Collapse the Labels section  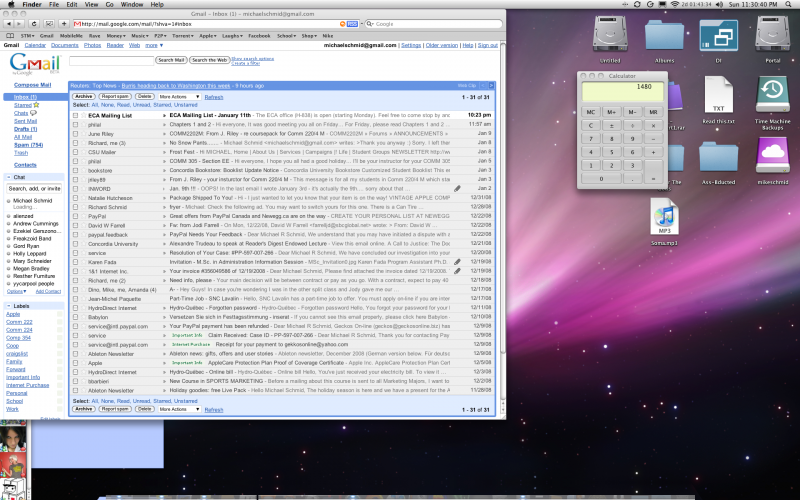[x=9, y=306]
